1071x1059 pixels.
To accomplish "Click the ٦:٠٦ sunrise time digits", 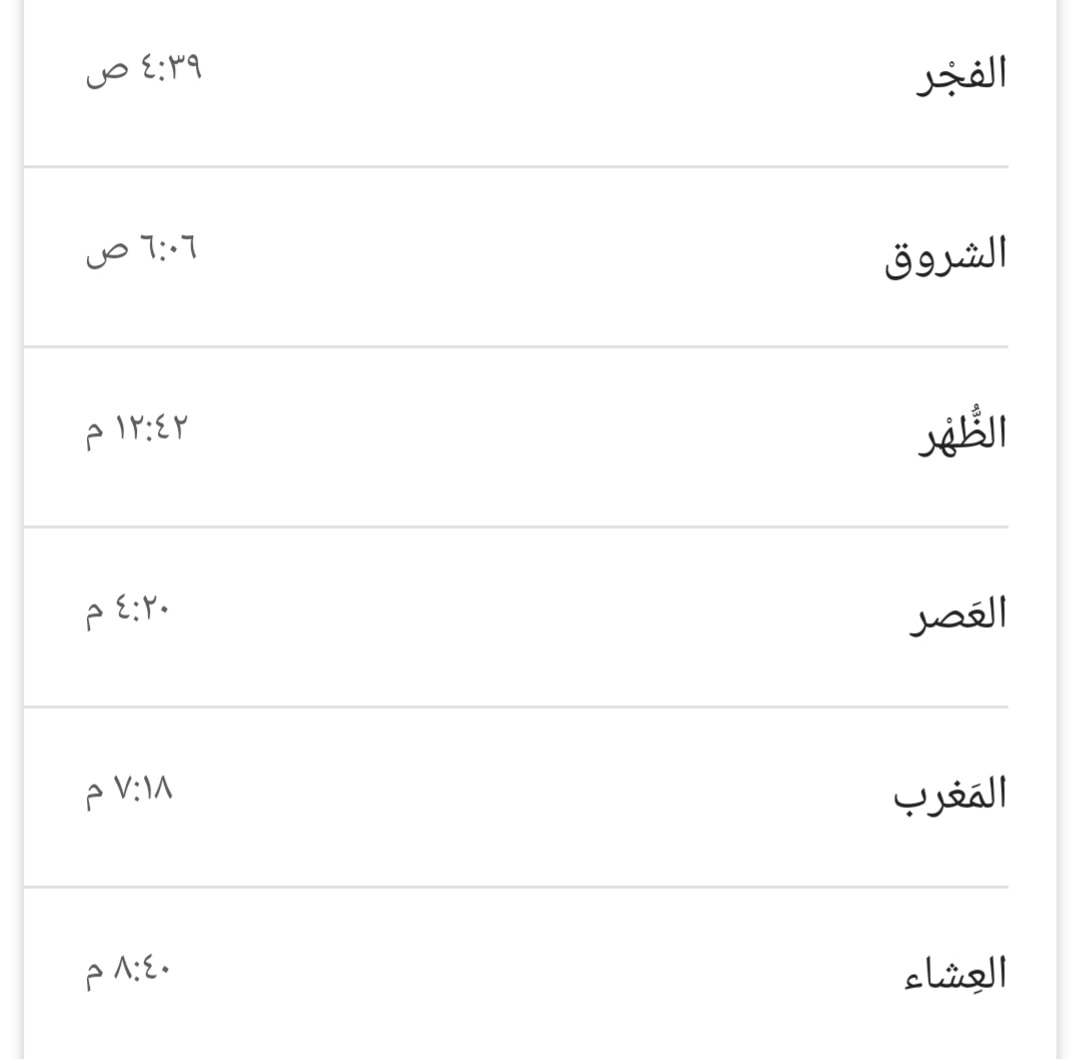I will tap(169, 247).
